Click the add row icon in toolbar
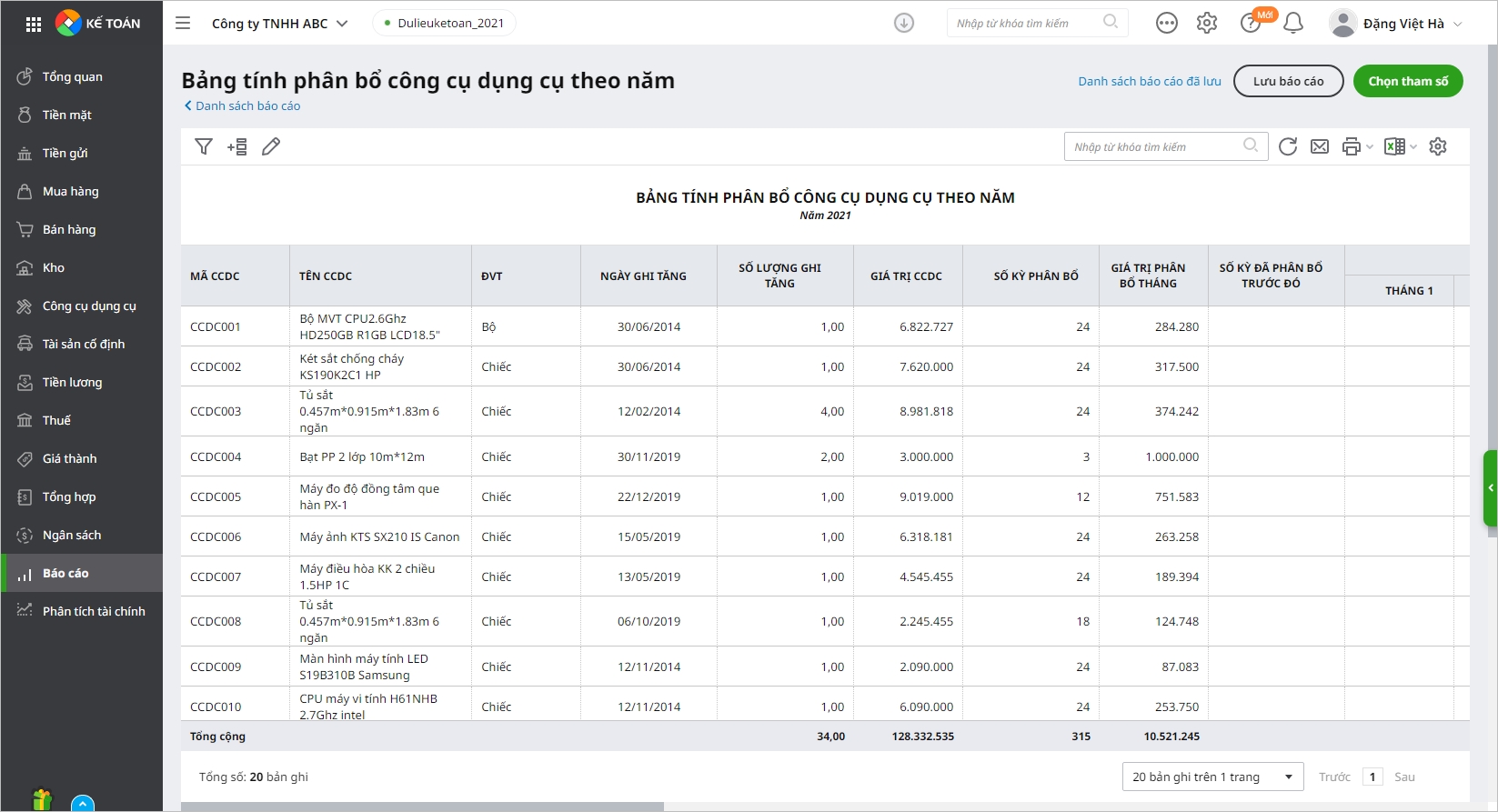 (x=237, y=146)
